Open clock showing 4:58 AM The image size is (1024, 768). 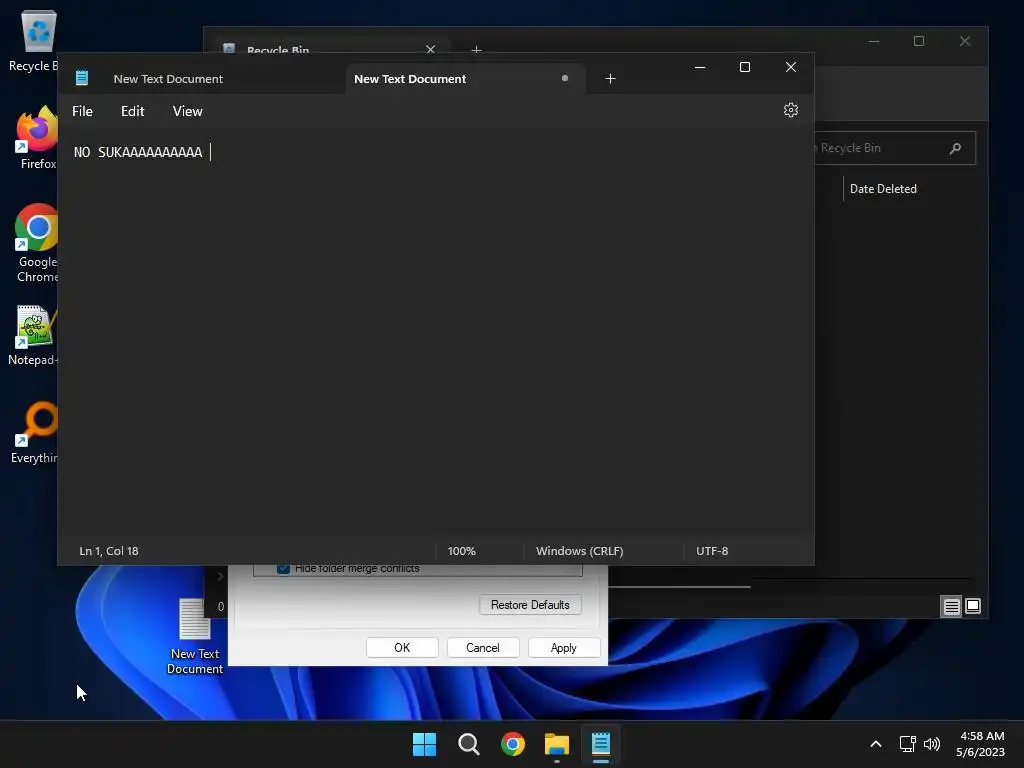980,744
